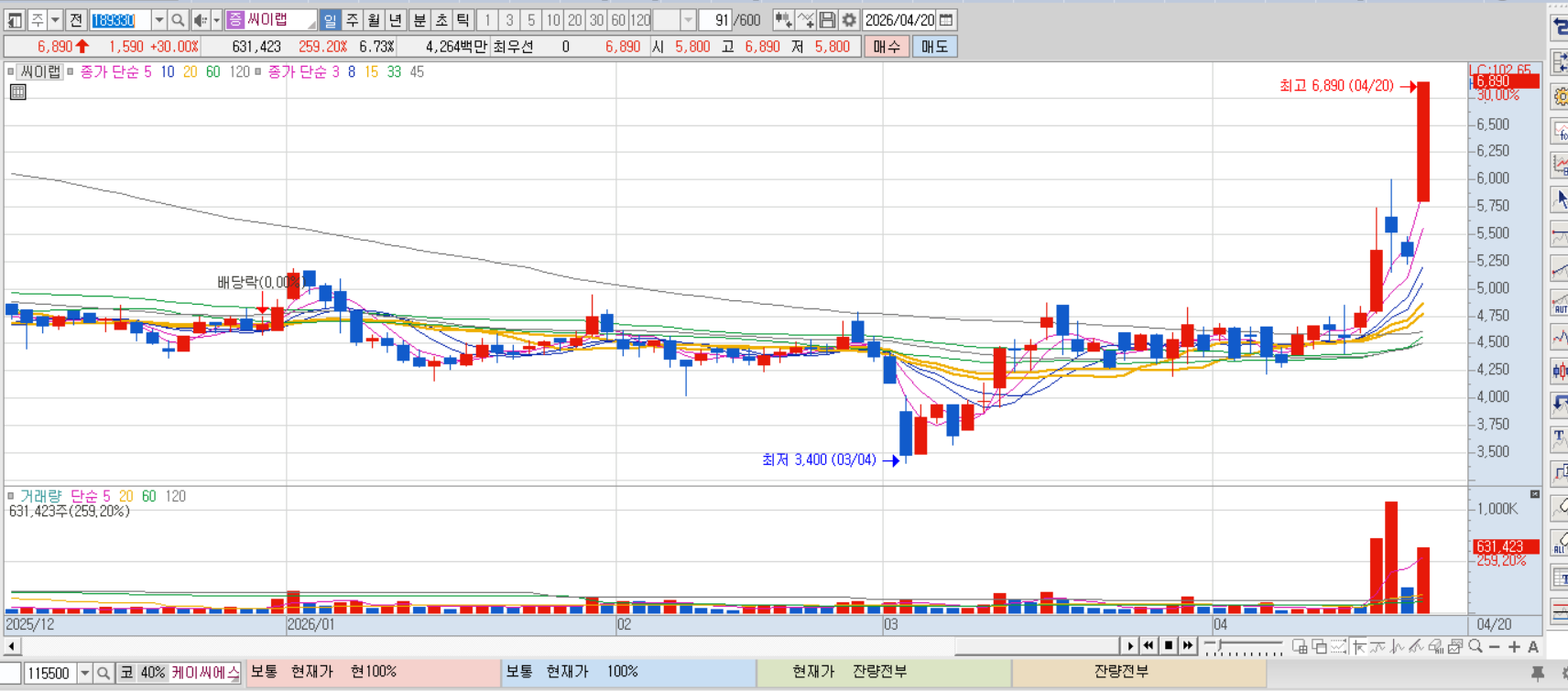Click the 코 market button at bottom
Screen dimensions: 1568x691
tap(126, 673)
